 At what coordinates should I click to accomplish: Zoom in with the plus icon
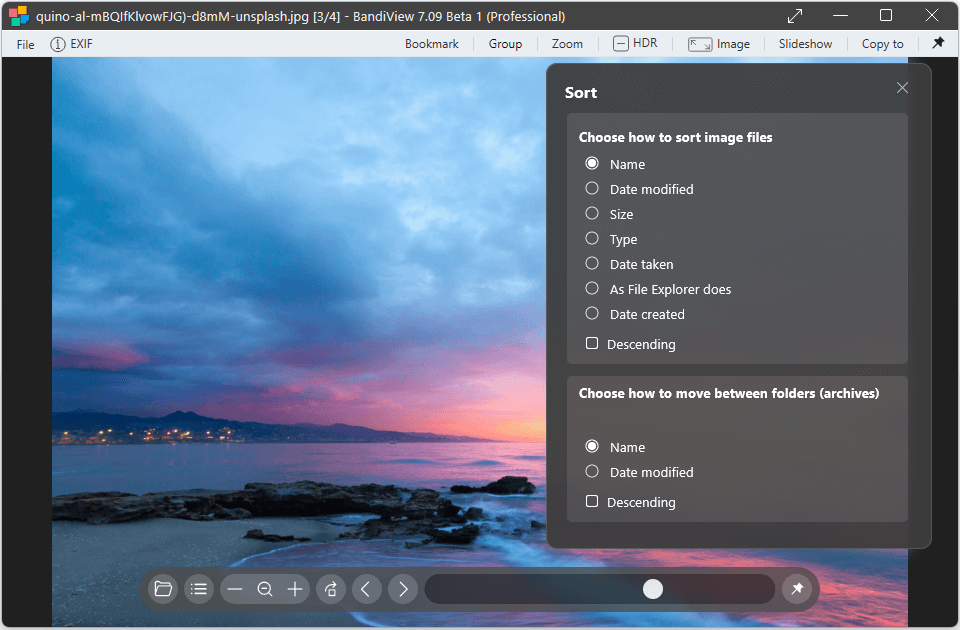point(295,589)
